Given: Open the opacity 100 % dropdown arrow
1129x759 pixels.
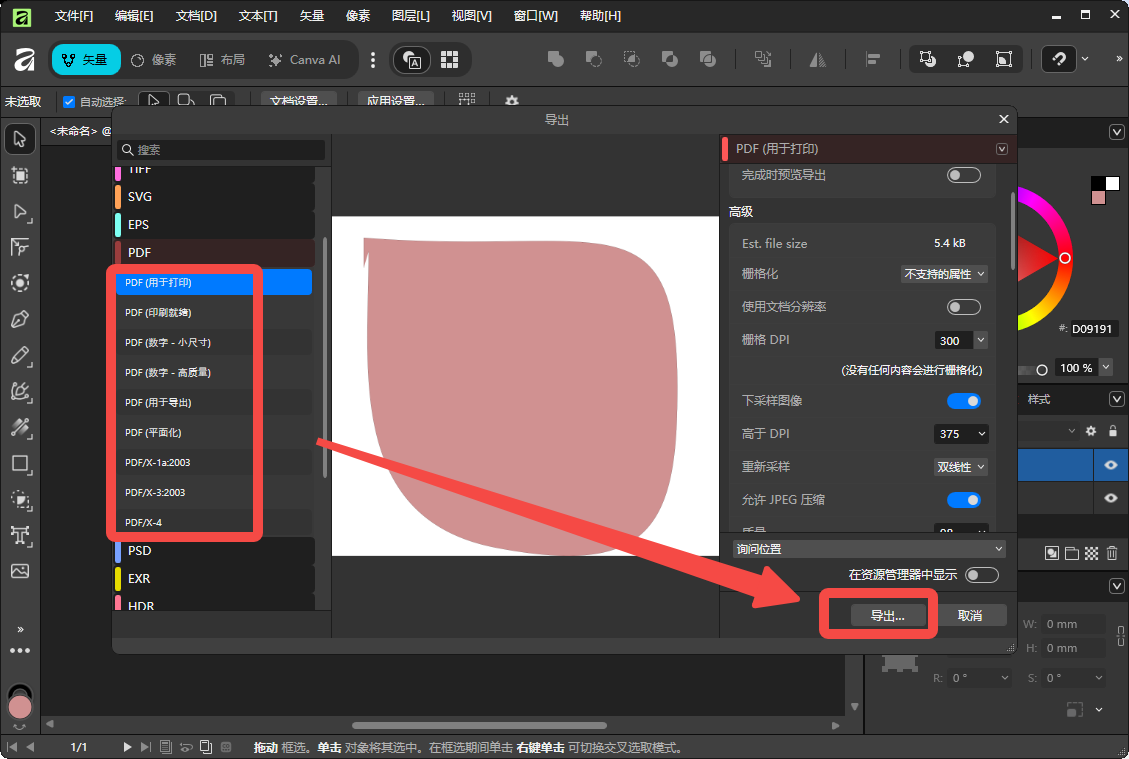Looking at the screenshot, I should [1106, 367].
